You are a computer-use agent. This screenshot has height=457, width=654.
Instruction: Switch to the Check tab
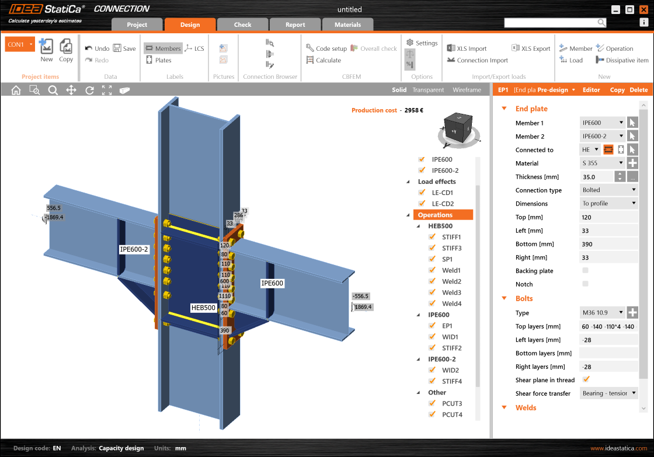coord(242,25)
